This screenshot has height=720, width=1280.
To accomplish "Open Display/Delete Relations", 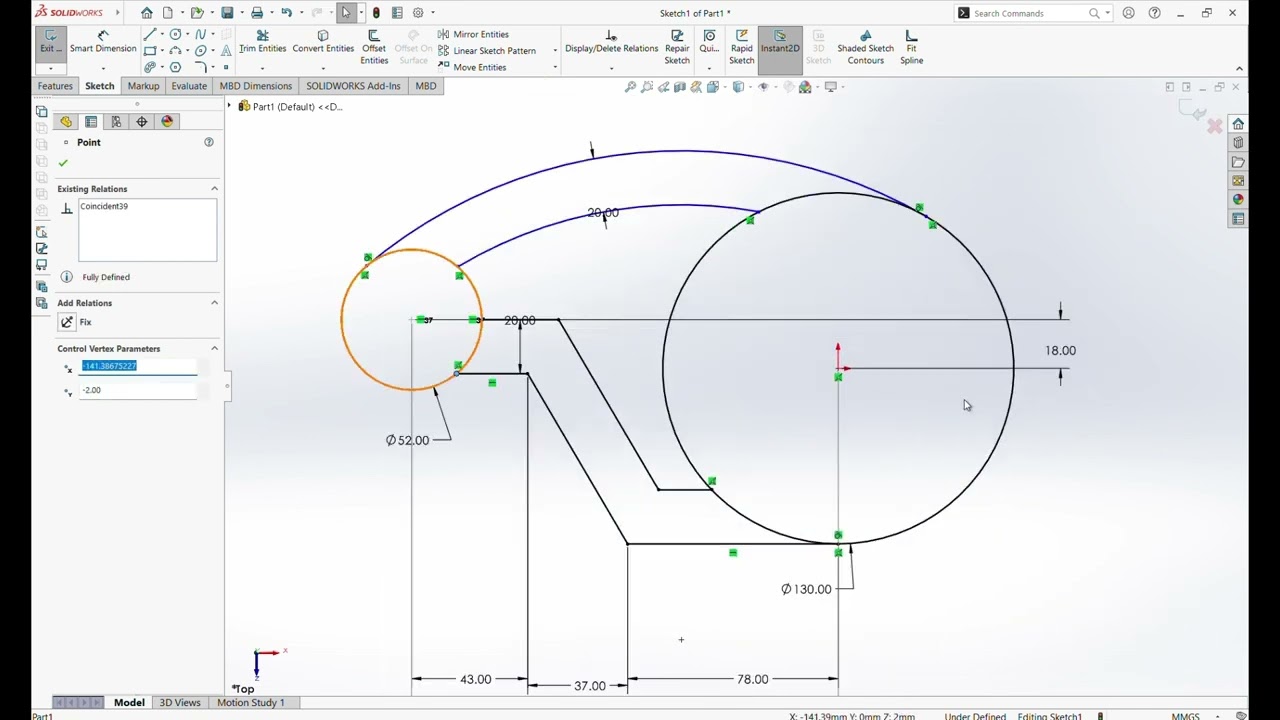I will tap(611, 41).
